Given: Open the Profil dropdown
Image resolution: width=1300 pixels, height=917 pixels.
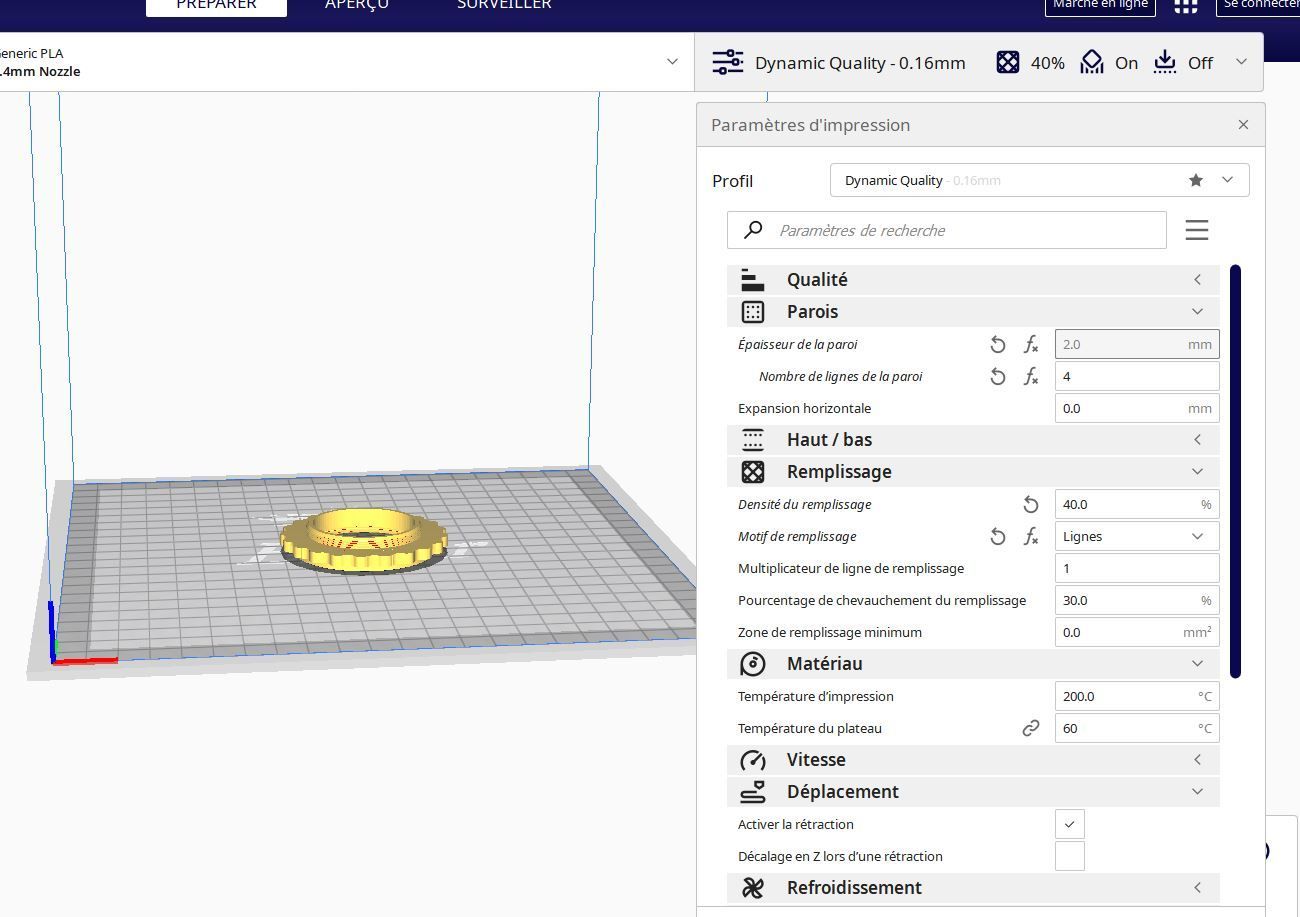Looking at the screenshot, I should click(1039, 180).
